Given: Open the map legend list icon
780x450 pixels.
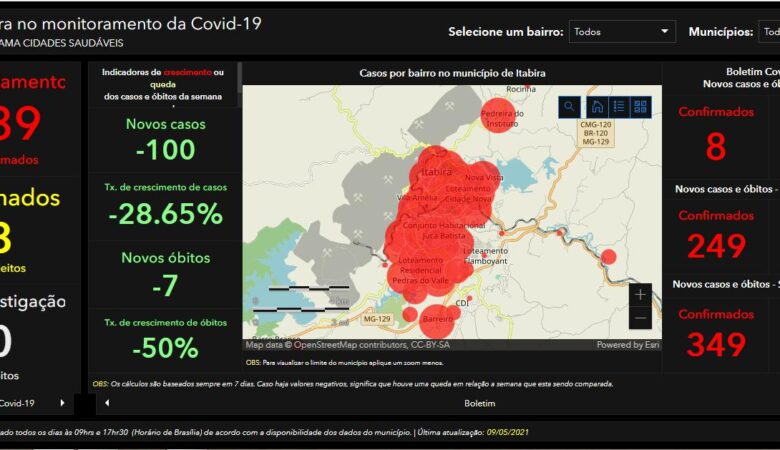Looking at the screenshot, I should tap(618, 106).
